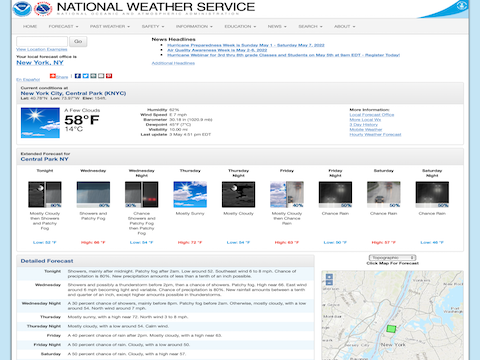Click the Share plus icon

[x=53, y=76]
